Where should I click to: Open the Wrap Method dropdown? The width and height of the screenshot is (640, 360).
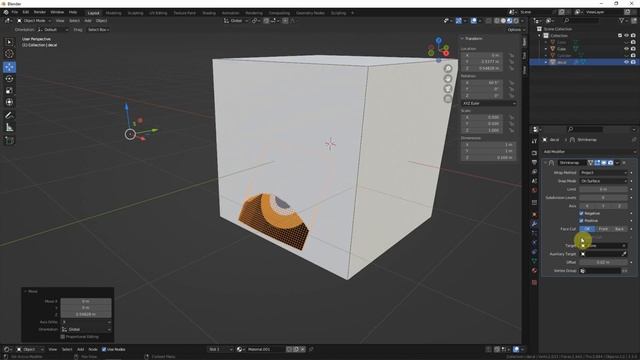point(603,173)
